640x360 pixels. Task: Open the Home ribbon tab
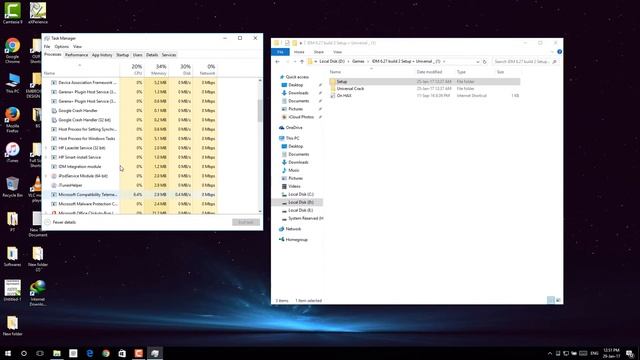(299, 52)
